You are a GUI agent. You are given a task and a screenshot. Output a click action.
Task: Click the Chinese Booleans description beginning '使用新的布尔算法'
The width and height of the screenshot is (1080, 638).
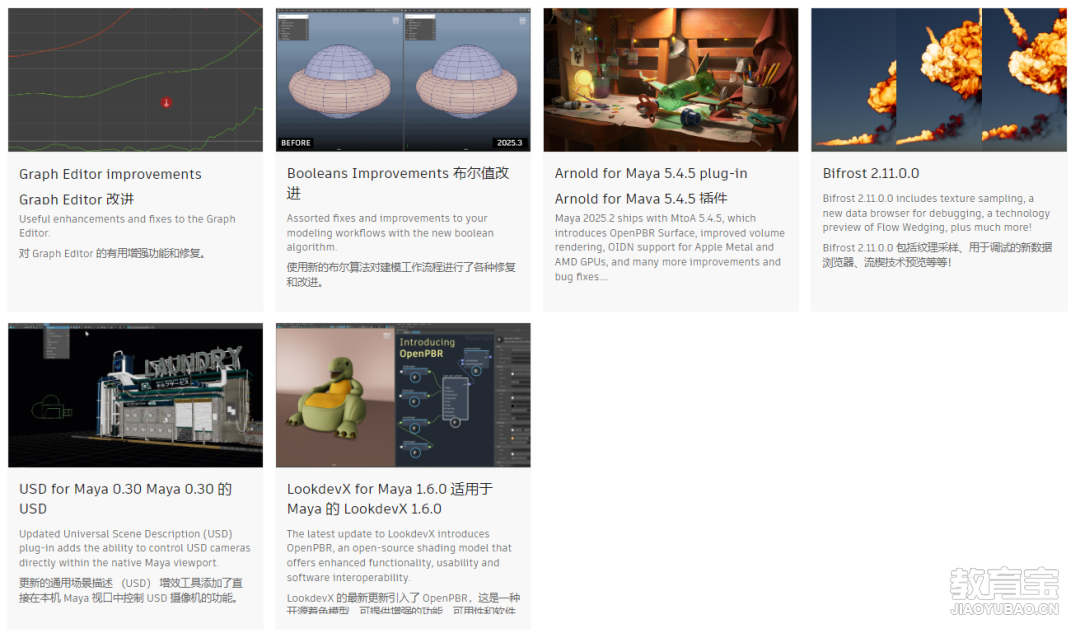click(401, 275)
